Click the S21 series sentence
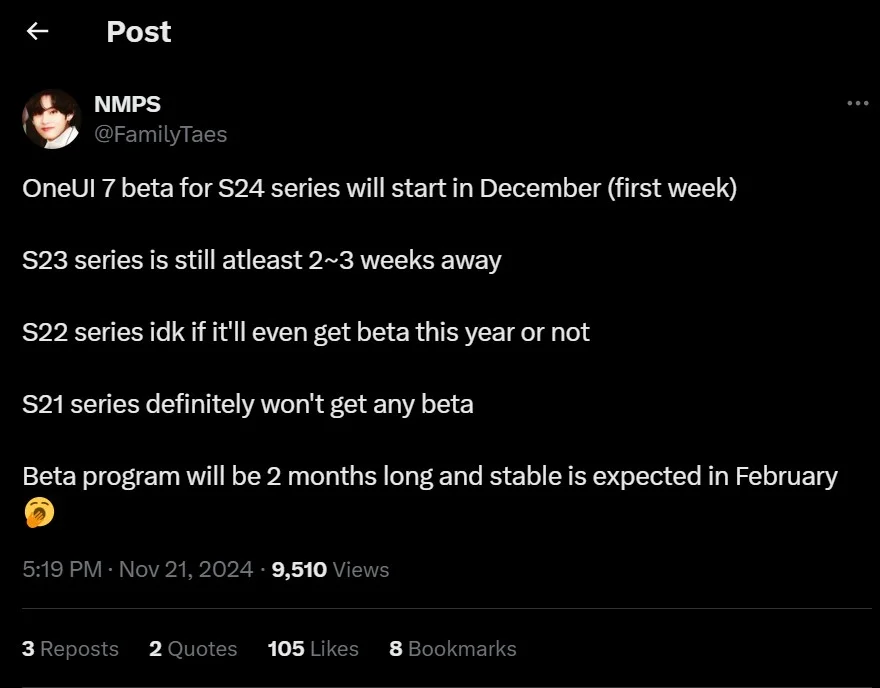 (248, 404)
